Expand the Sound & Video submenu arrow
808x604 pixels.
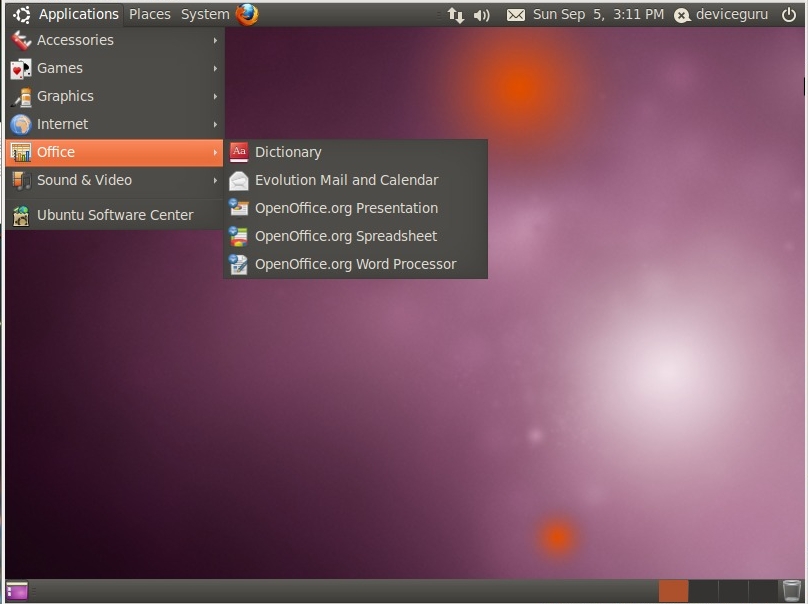tap(215, 180)
